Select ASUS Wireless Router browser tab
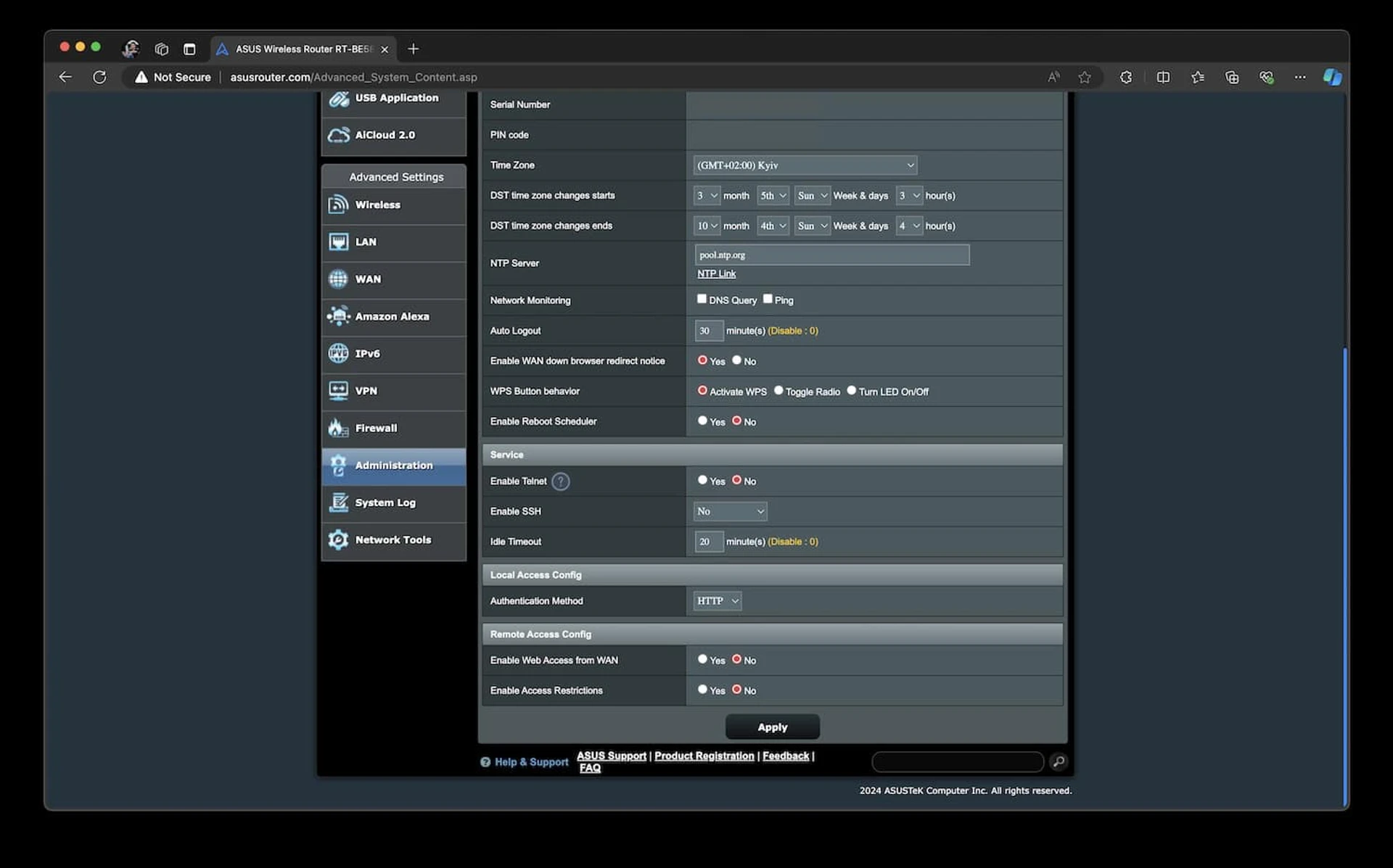Image resolution: width=1393 pixels, height=868 pixels. [304, 49]
